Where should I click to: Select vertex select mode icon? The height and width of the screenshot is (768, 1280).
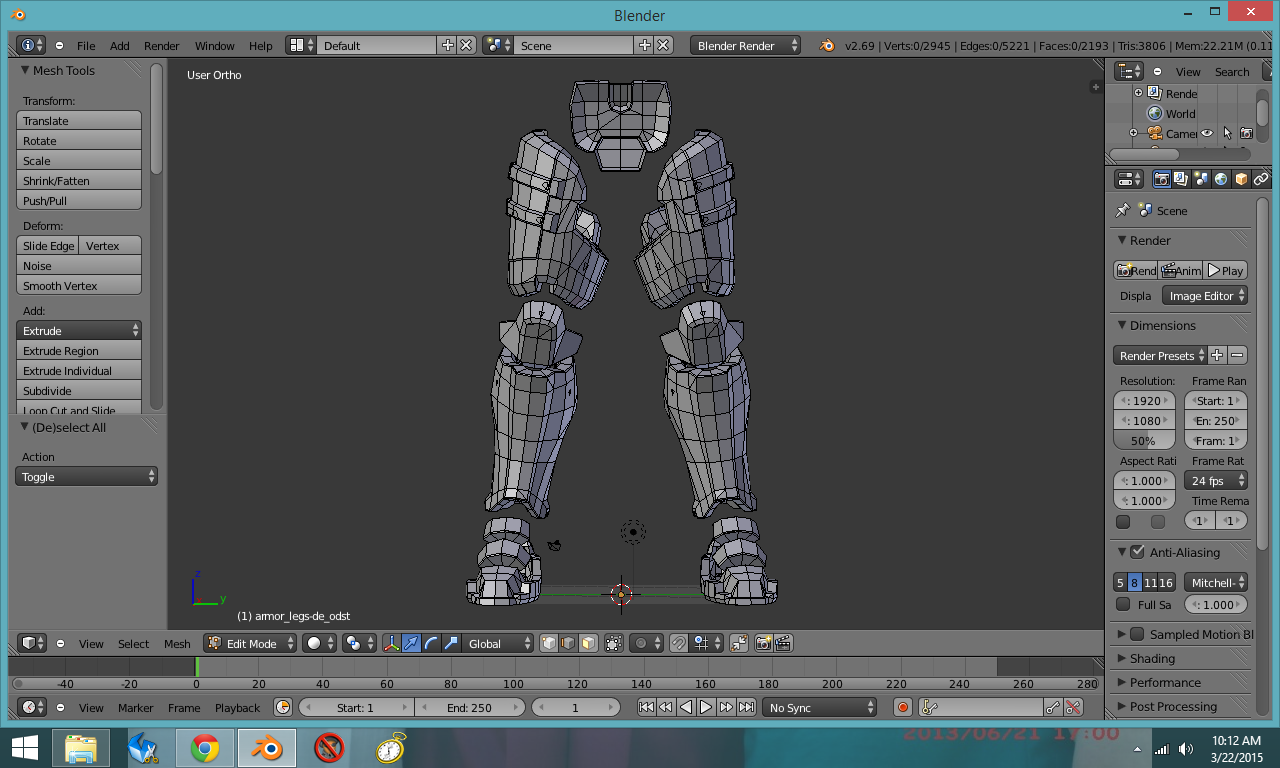pos(549,644)
